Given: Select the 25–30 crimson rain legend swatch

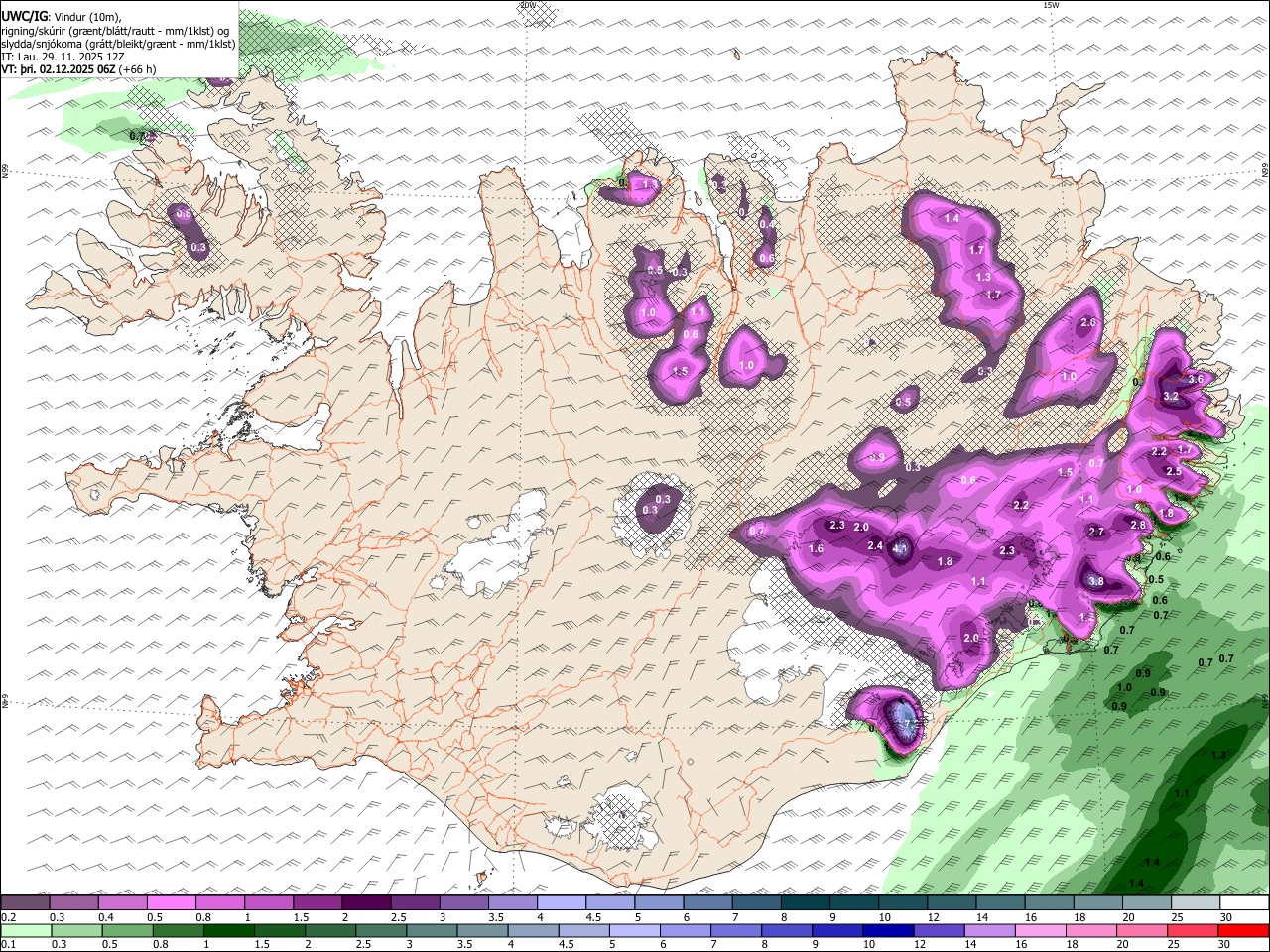Looking at the screenshot, I should click(x=1196, y=931).
